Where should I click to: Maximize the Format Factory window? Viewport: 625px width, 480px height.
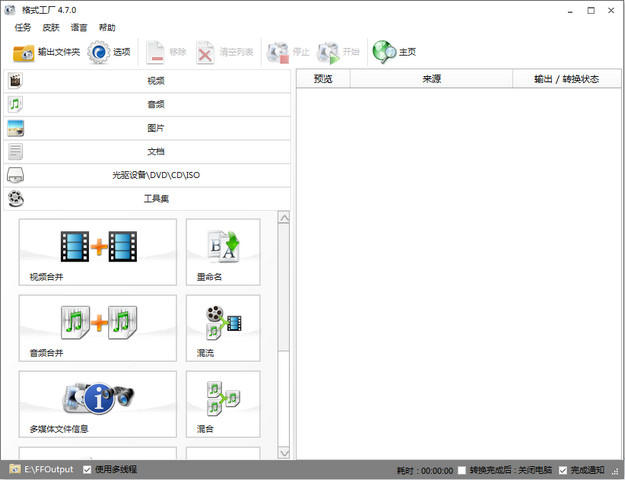[591, 11]
